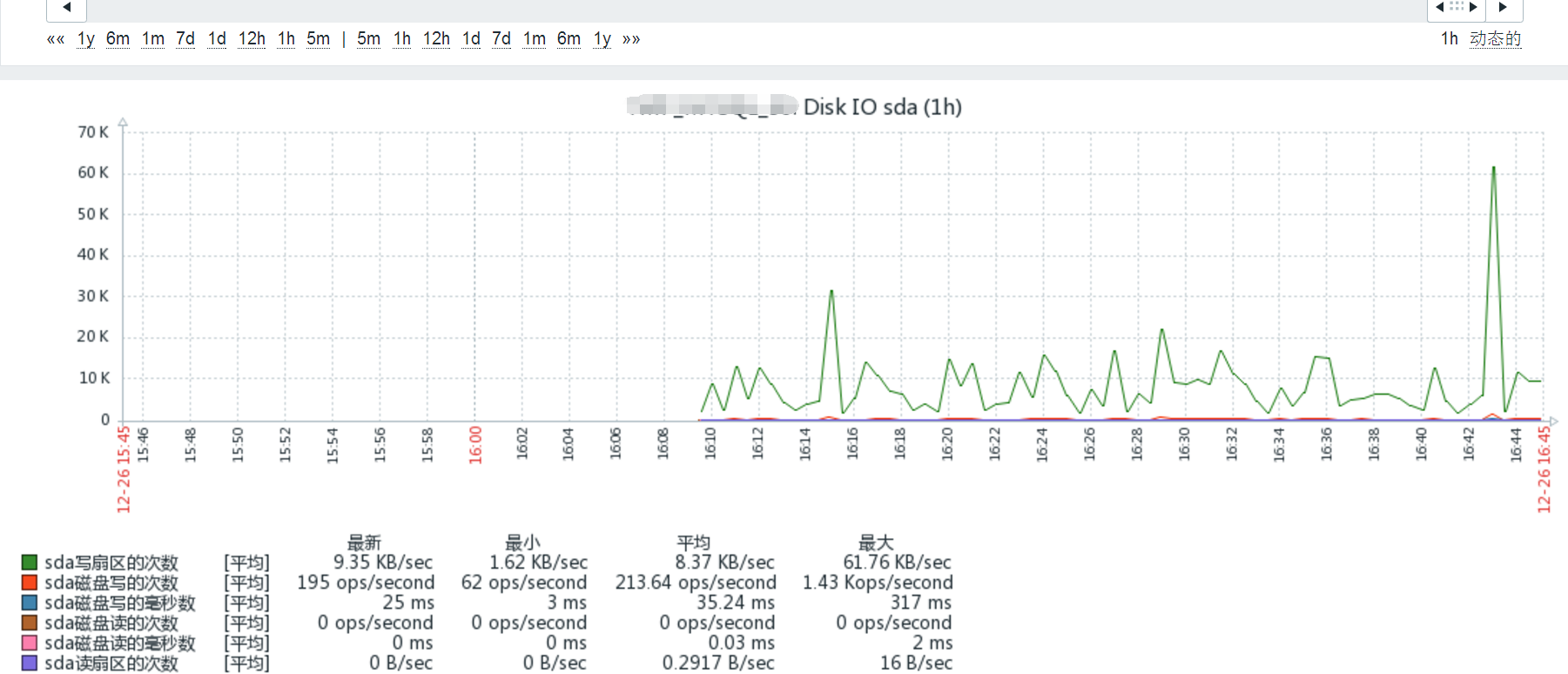Image resolution: width=1568 pixels, height=674 pixels.
Task: Shift forward by 12h
Action: point(436,39)
